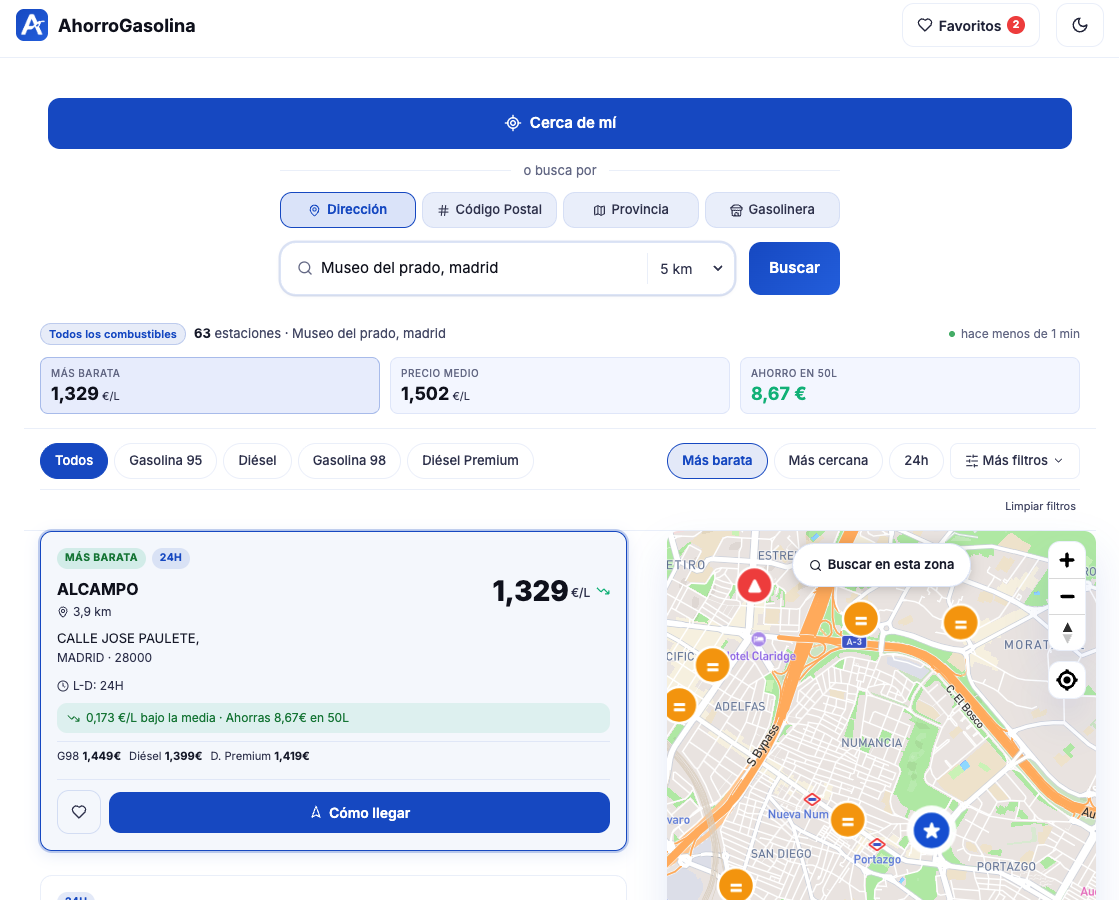This screenshot has height=900, width=1119.
Task: Zoom in on the map
Action: 1067,560
